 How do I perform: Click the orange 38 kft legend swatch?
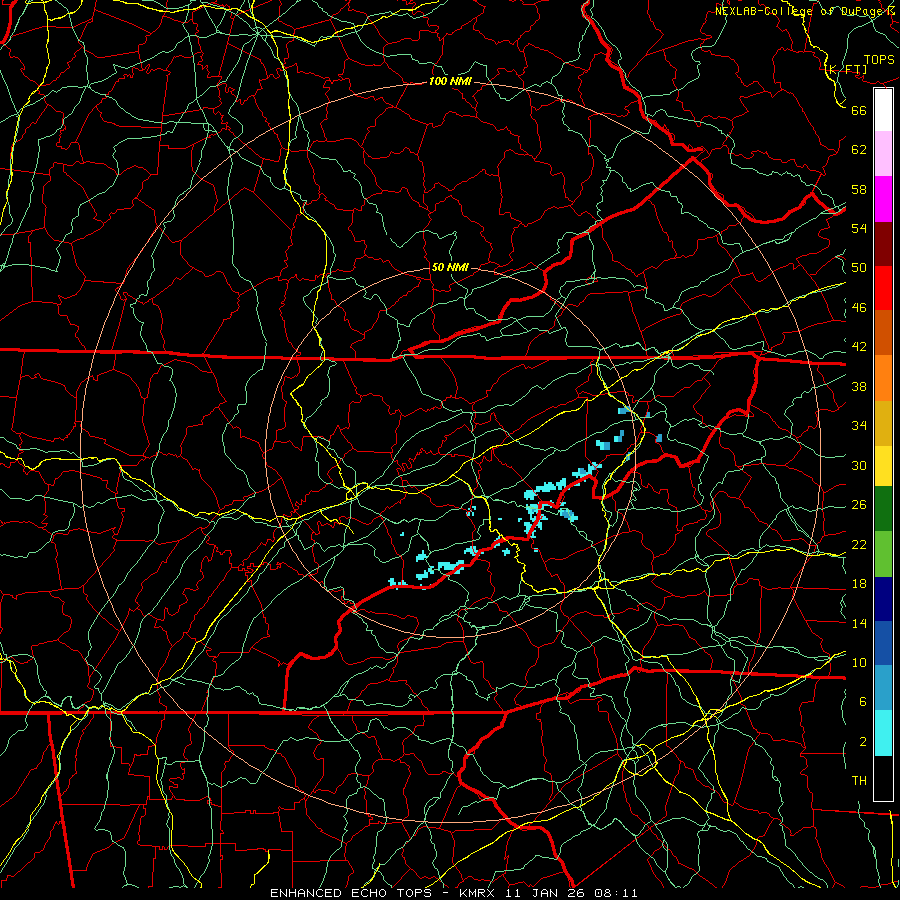(x=883, y=378)
